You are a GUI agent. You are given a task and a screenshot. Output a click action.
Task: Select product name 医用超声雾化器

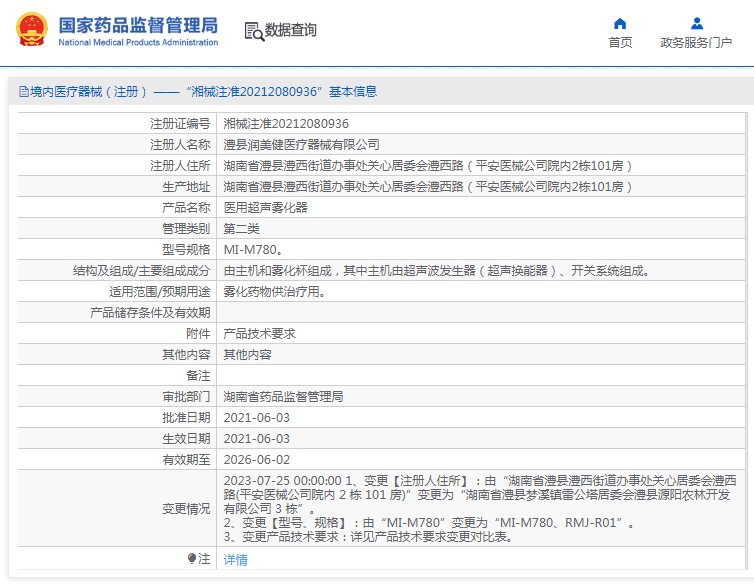[265, 208]
